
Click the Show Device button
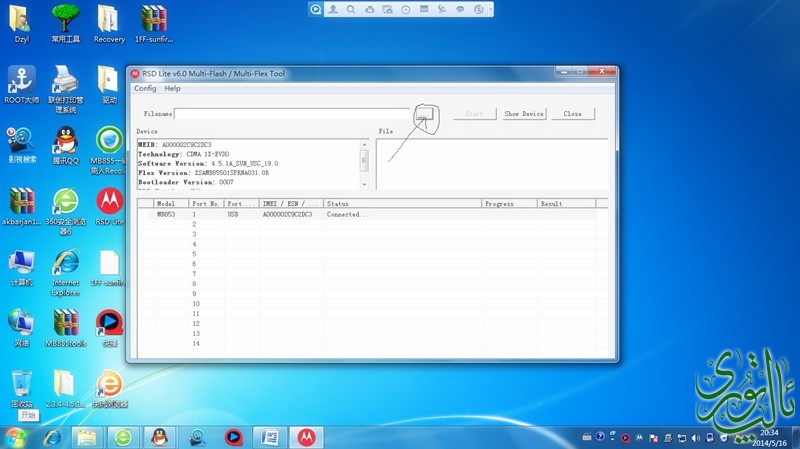click(x=523, y=114)
